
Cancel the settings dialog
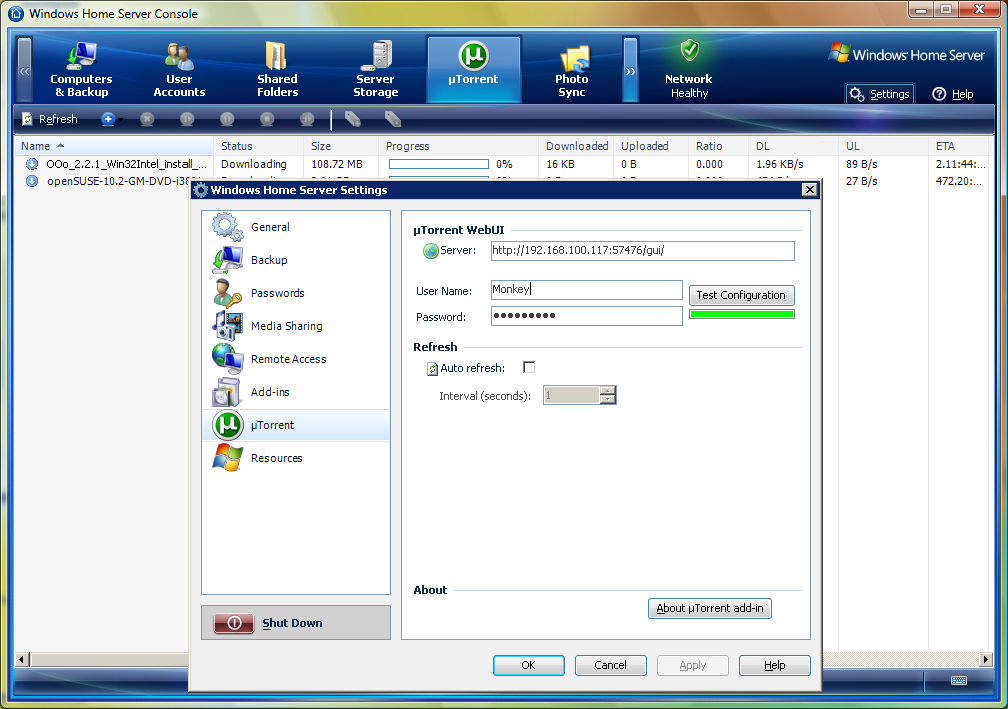610,665
